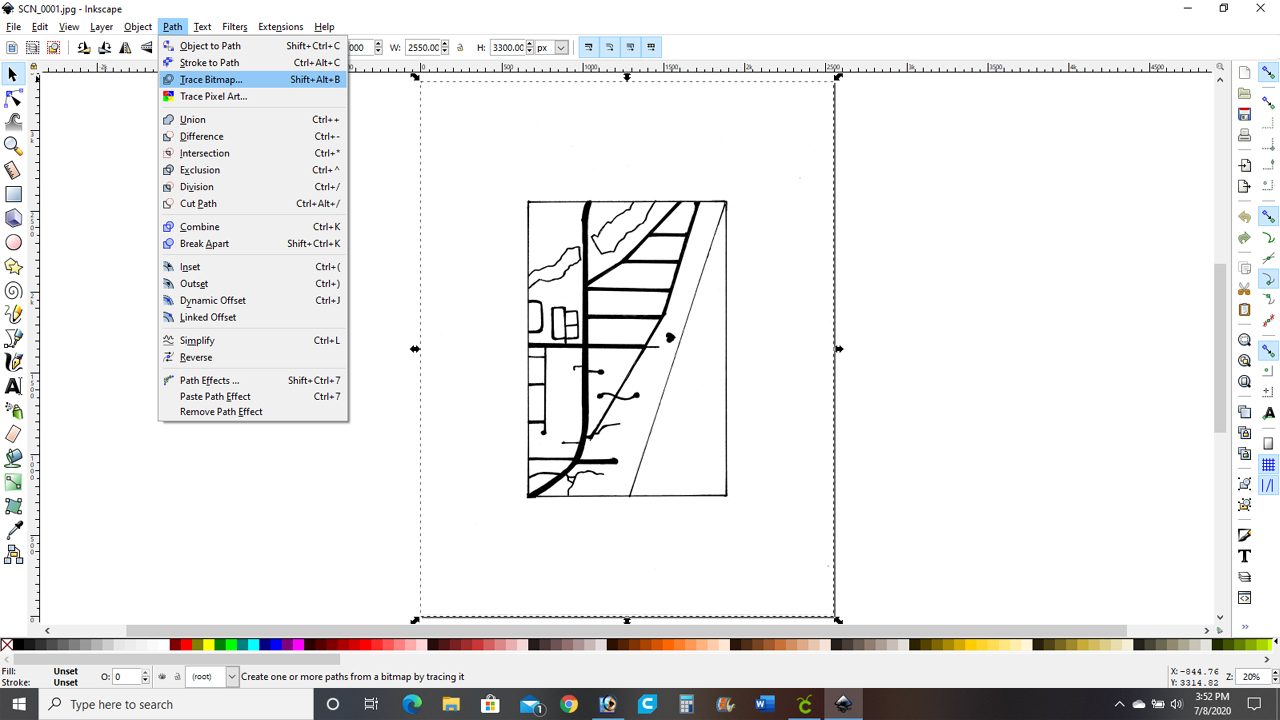Toggle snap to guides

pyautogui.click(x=1268, y=486)
